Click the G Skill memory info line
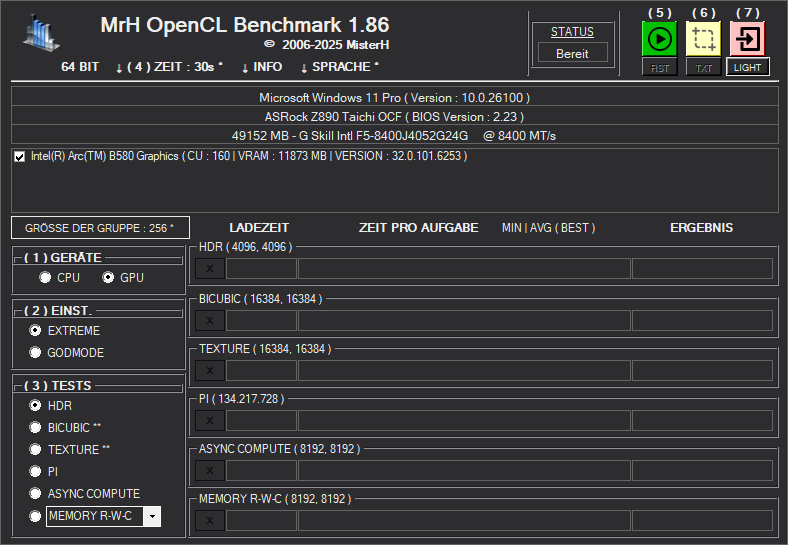This screenshot has height=545, width=788. (x=395, y=136)
